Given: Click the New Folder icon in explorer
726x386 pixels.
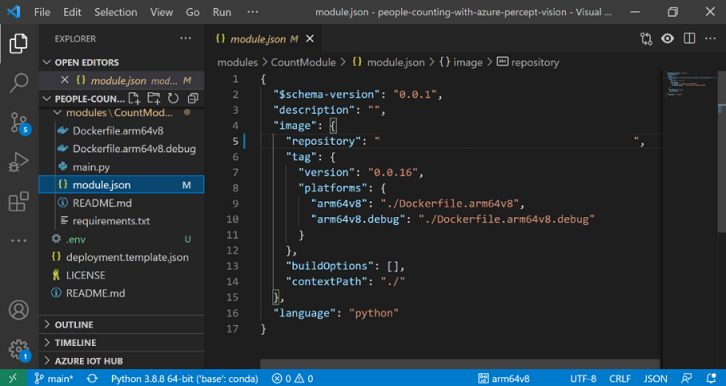Looking at the screenshot, I should pos(154,98).
